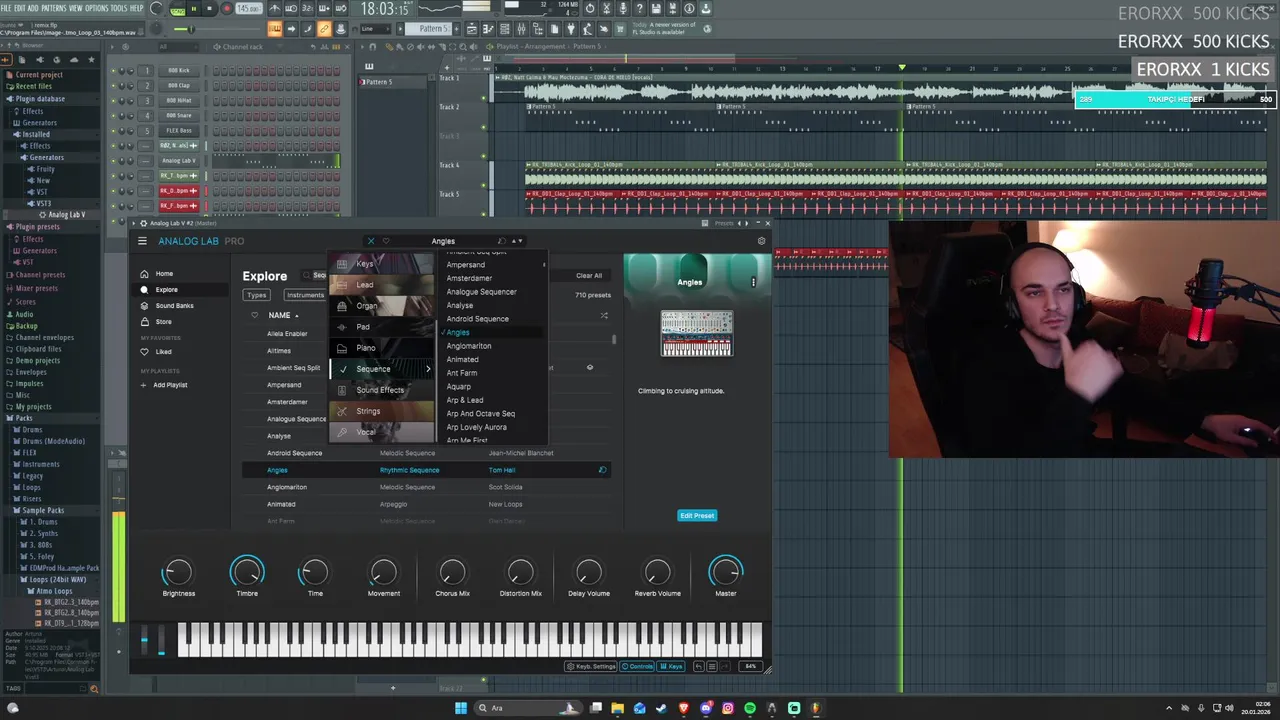Select the Lead category in type menu
This screenshot has height=720, width=1280.
(x=382, y=284)
